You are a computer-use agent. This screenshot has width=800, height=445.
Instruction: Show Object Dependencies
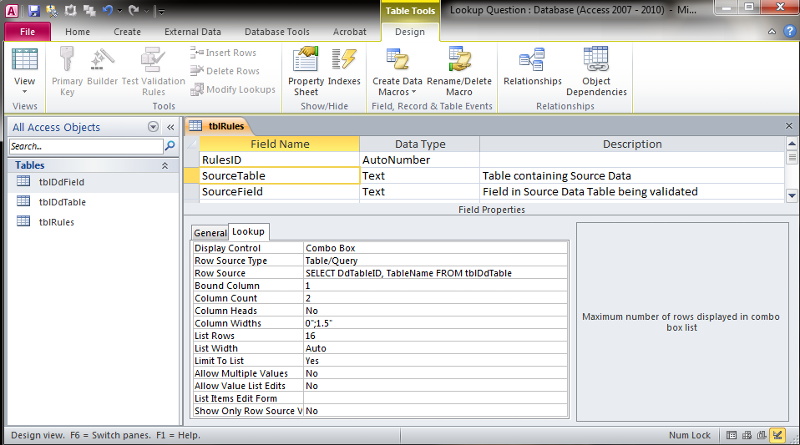(x=596, y=71)
